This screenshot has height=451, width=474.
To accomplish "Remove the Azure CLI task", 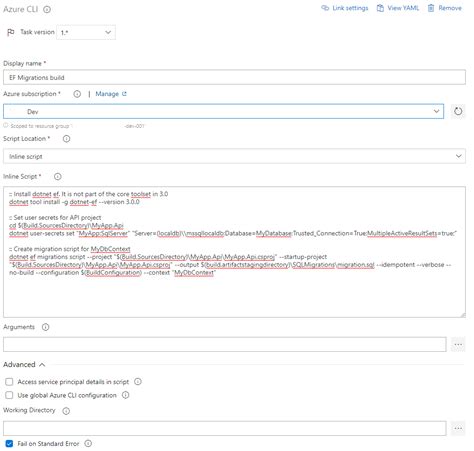I will tap(445, 8).
